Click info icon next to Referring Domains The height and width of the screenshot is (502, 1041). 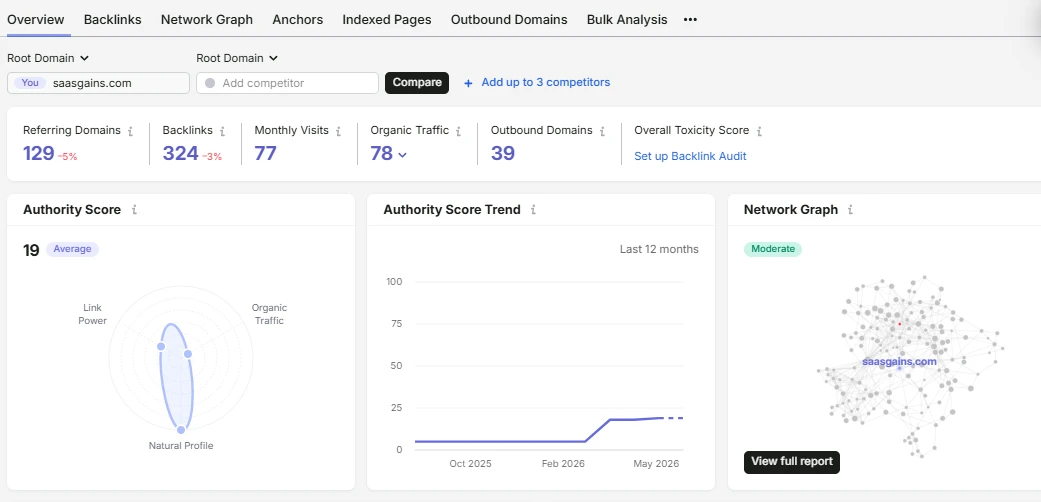tap(130, 131)
